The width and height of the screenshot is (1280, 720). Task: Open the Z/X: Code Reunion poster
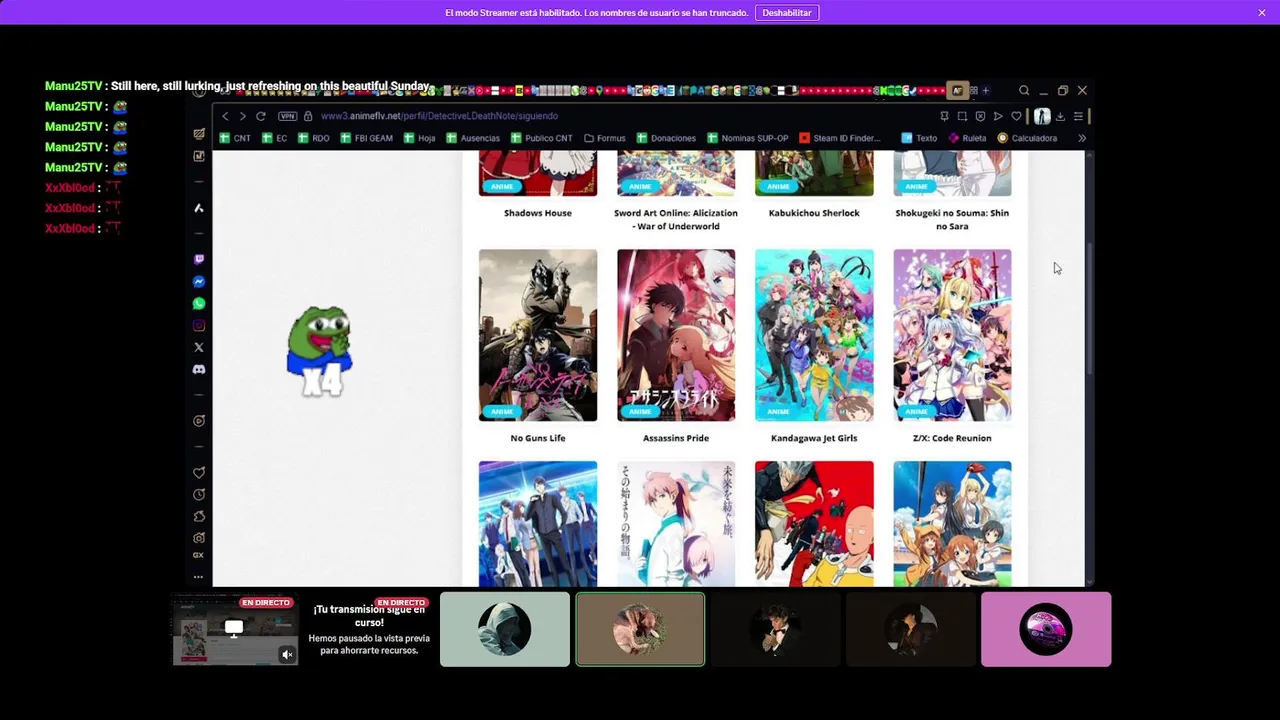click(952, 335)
